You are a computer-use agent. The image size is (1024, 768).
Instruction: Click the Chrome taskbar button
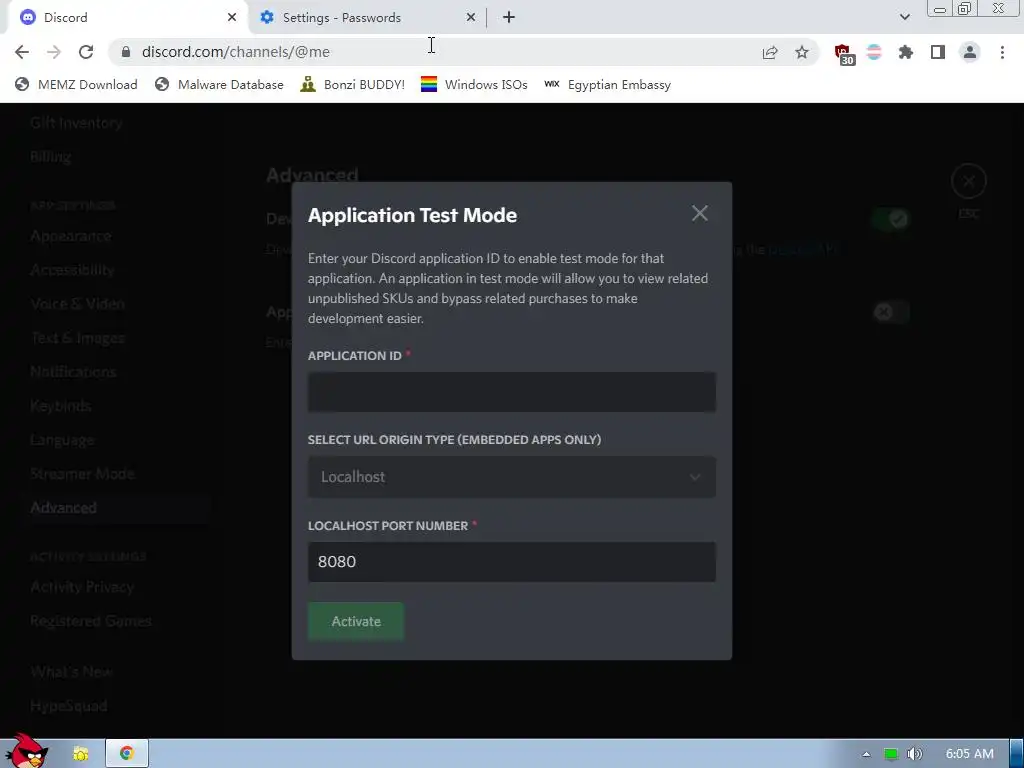click(127, 754)
